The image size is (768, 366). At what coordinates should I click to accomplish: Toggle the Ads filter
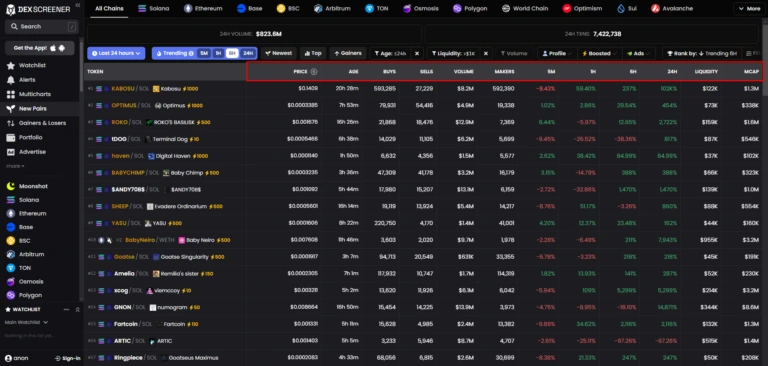tap(638, 53)
